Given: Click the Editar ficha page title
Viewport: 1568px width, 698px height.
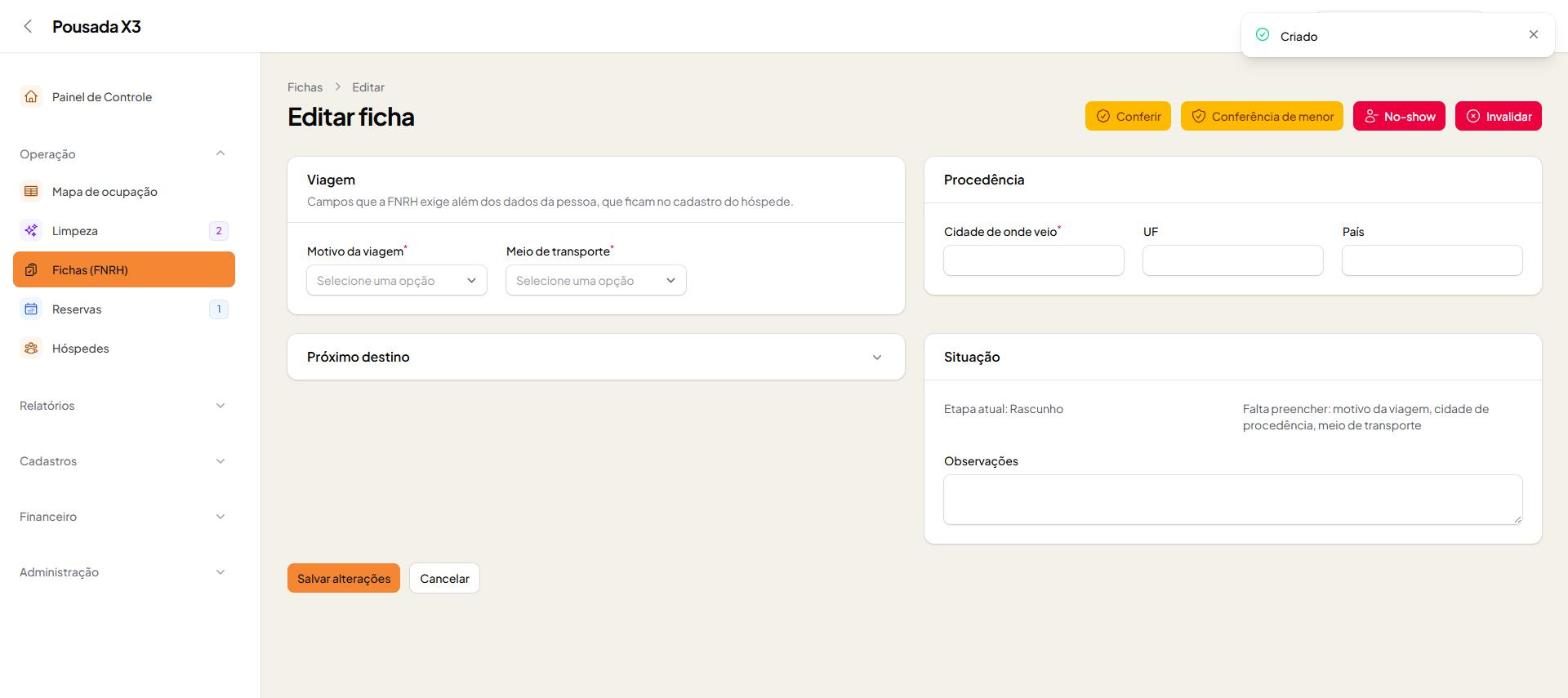Looking at the screenshot, I should pyautogui.click(x=351, y=117).
